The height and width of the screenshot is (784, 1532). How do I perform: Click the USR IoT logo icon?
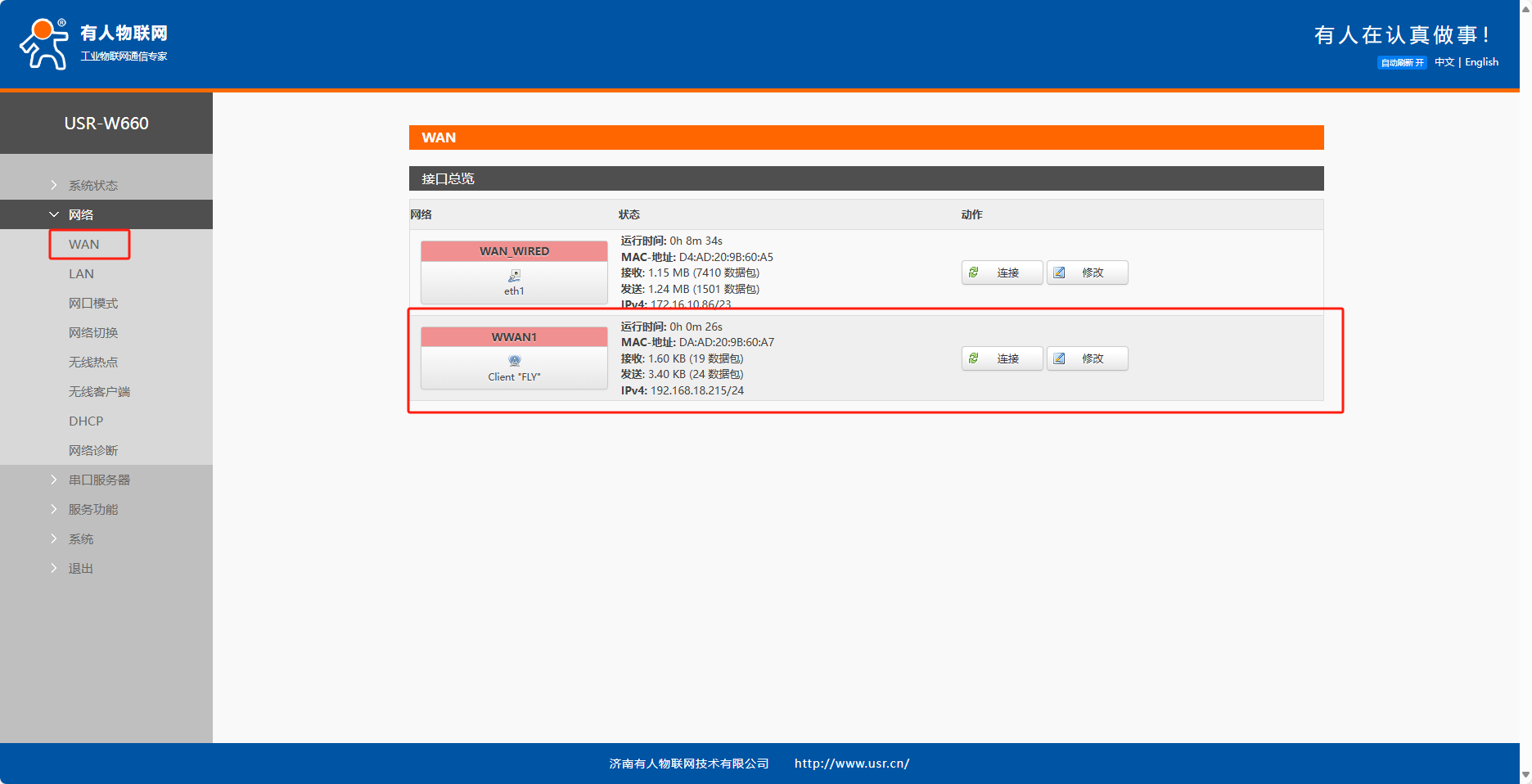click(44, 44)
